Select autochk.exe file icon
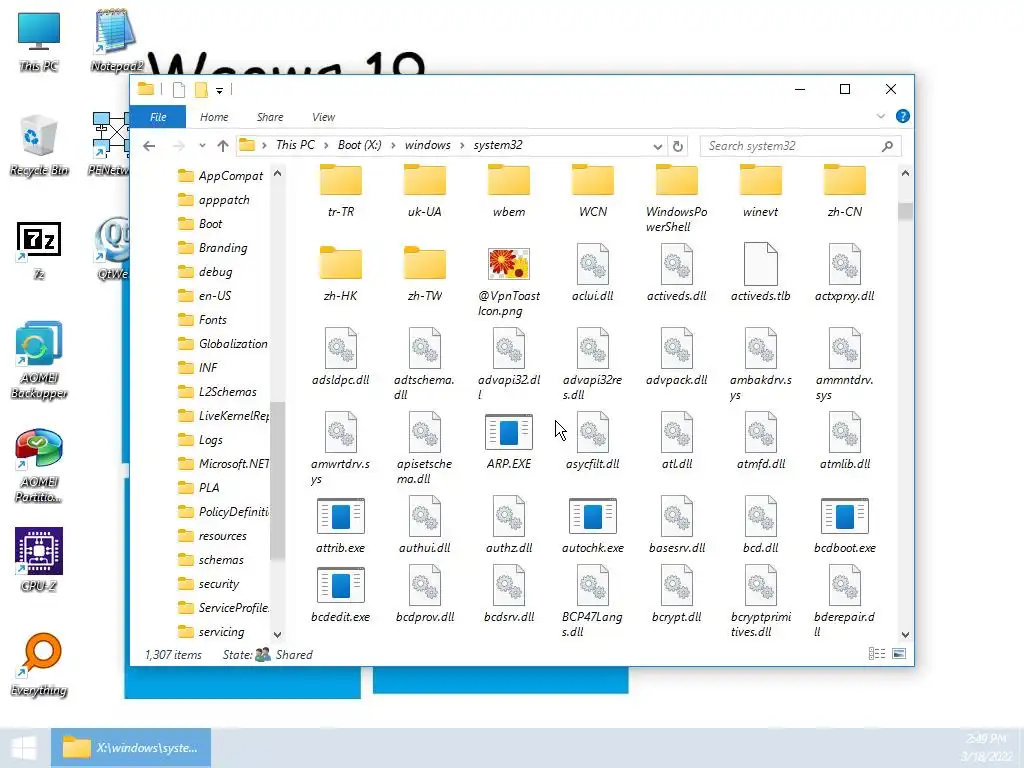Image resolution: width=1024 pixels, height=768 pixels. 592,516
